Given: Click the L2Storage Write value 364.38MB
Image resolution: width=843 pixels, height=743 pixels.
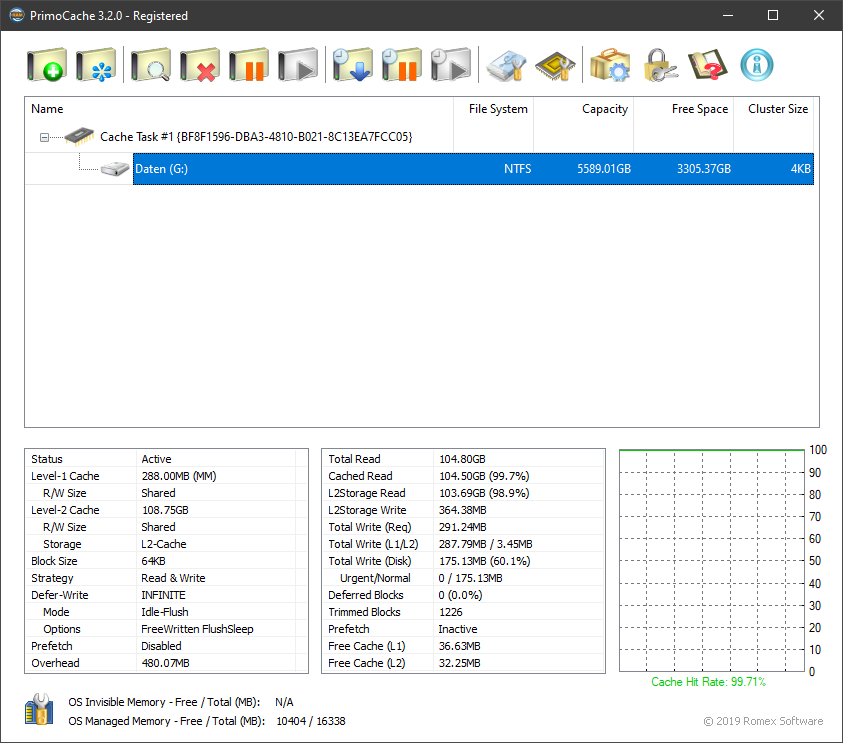Looking at the screenshot, I should point(462,510).
